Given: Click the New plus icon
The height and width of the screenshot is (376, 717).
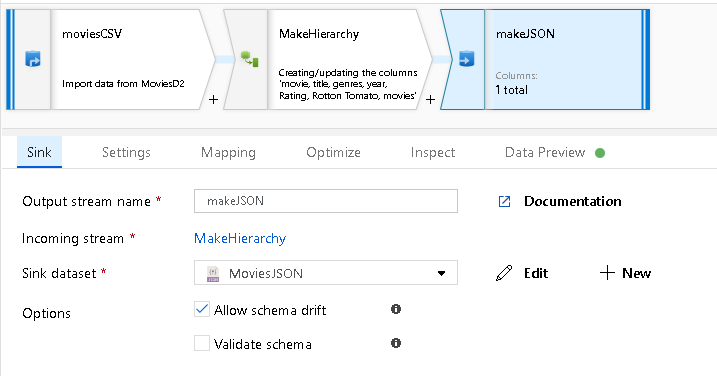Looking at the screenshot, I should click(x=607, y=273).
